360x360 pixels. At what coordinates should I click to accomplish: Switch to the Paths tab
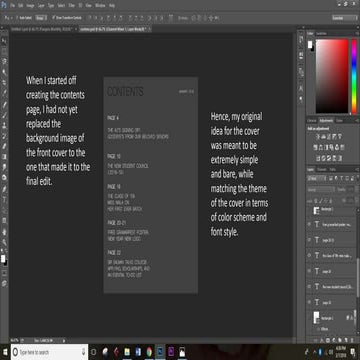333,170
